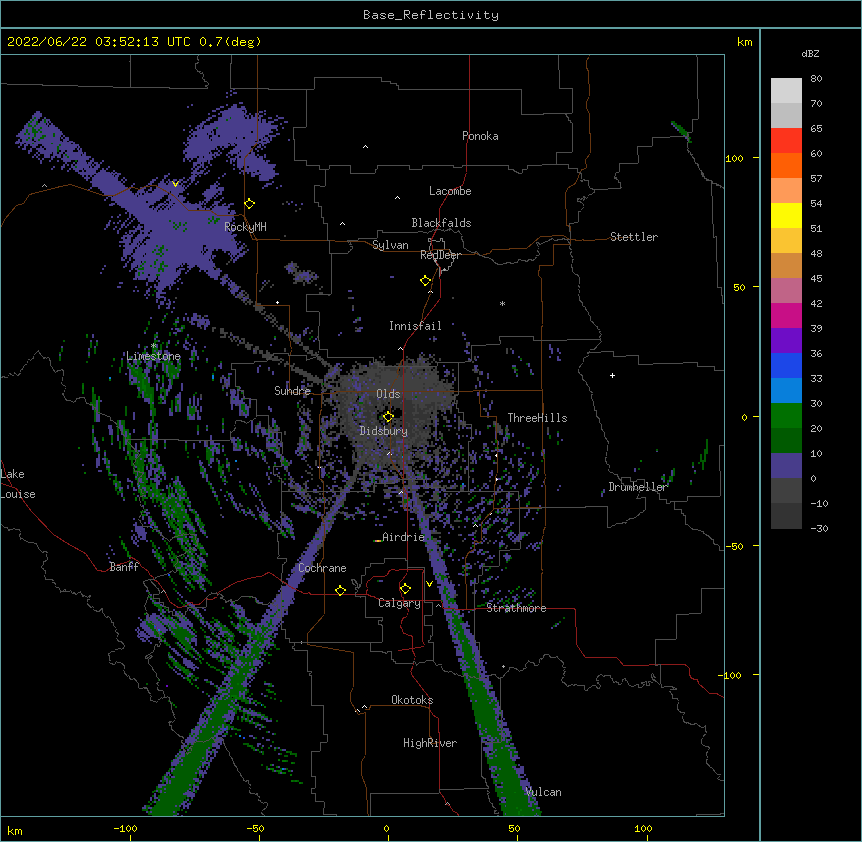Click the -30 value on dBZ legend
Screen dimensions: 862x842
point(819,528)
